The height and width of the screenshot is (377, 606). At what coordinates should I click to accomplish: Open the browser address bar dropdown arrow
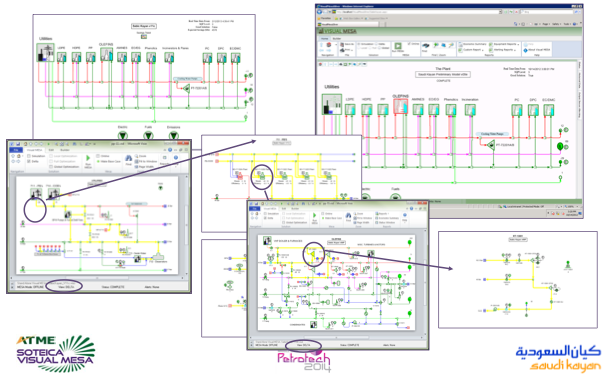coord(500,12)
